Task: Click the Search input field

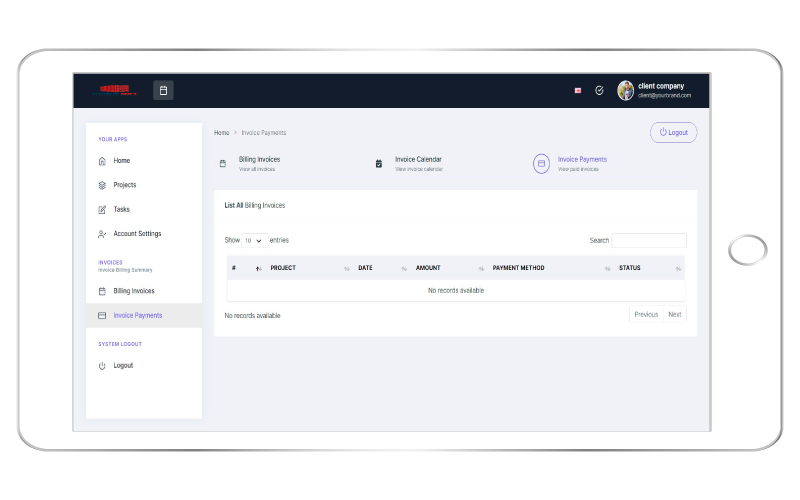Action: point(649,240)
